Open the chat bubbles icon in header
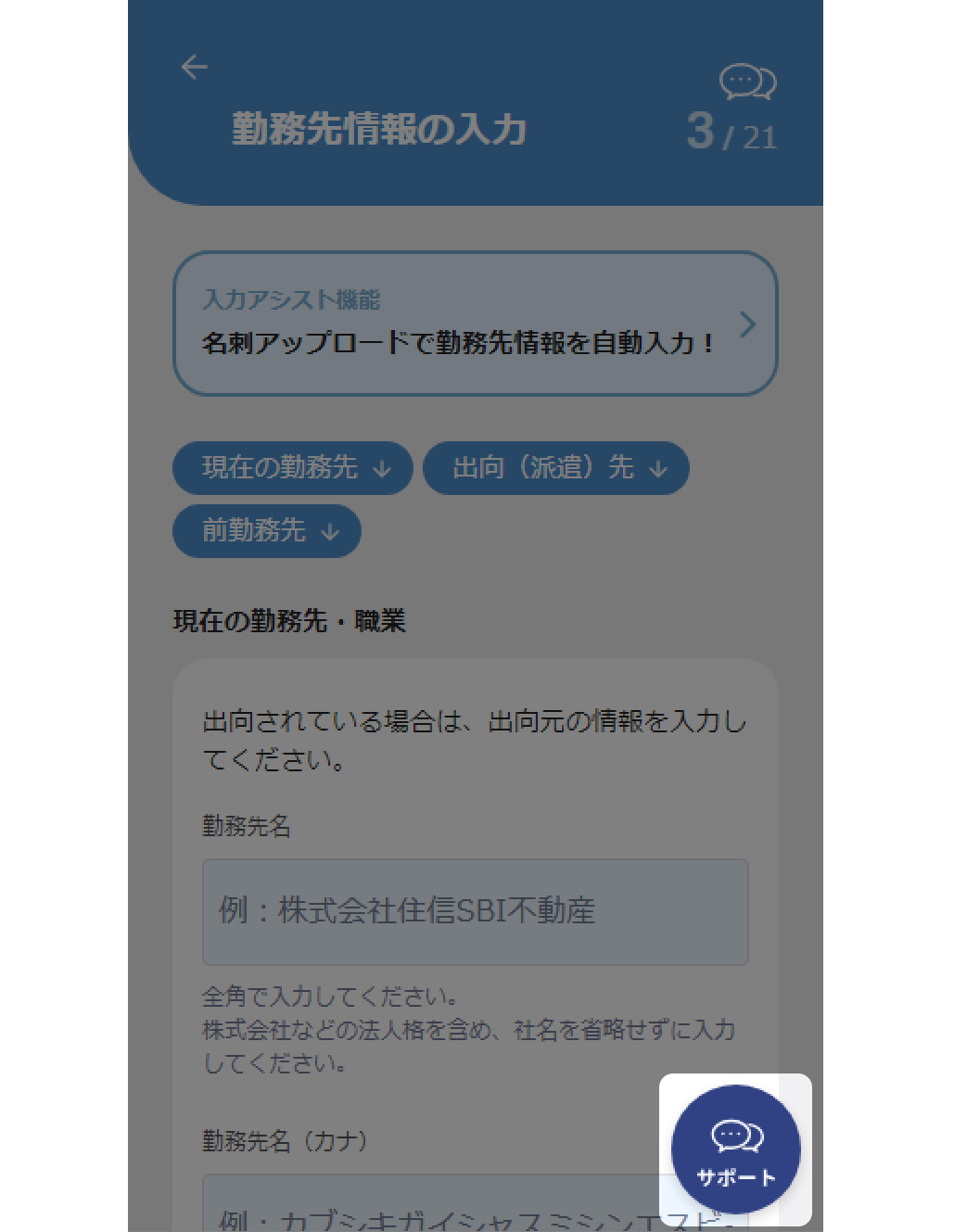This screenshot has width=954, height=1232. 748,83
